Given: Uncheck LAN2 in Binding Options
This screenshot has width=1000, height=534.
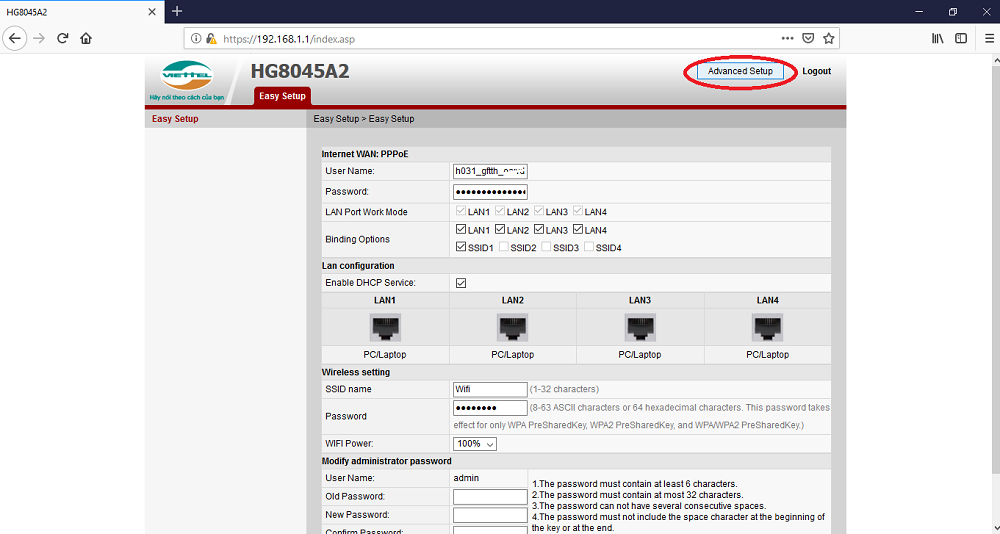Looking at the screenshot, I should pyautogui.click(x=500, y=230).
